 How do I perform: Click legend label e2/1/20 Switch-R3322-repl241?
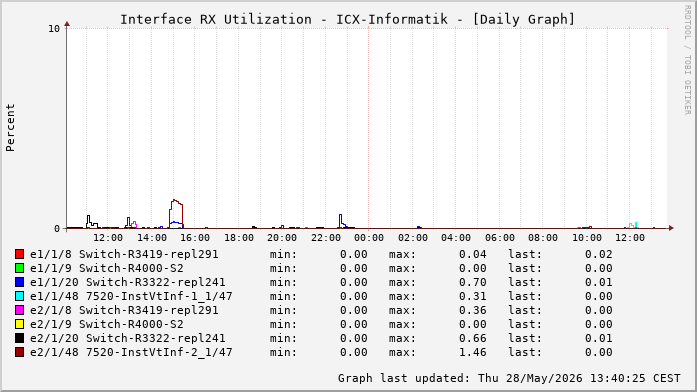128,338
